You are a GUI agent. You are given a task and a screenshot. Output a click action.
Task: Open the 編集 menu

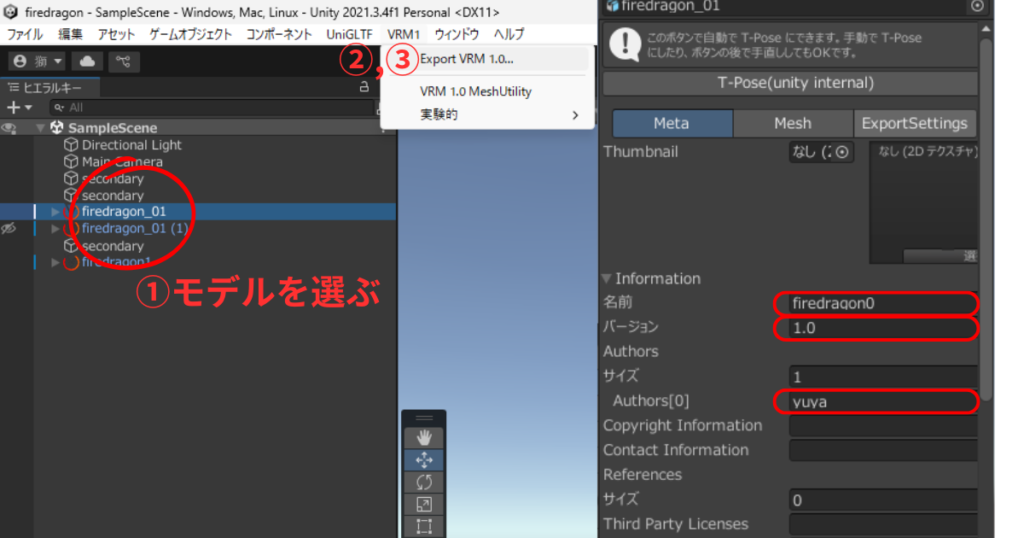pos(71,35)
